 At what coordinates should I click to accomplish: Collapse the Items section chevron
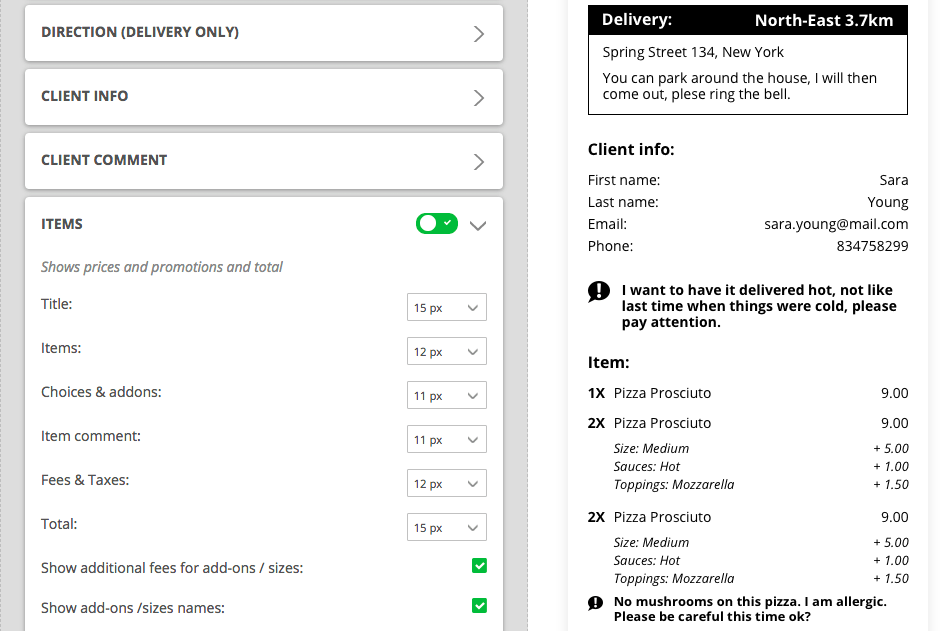coord(478,225)
